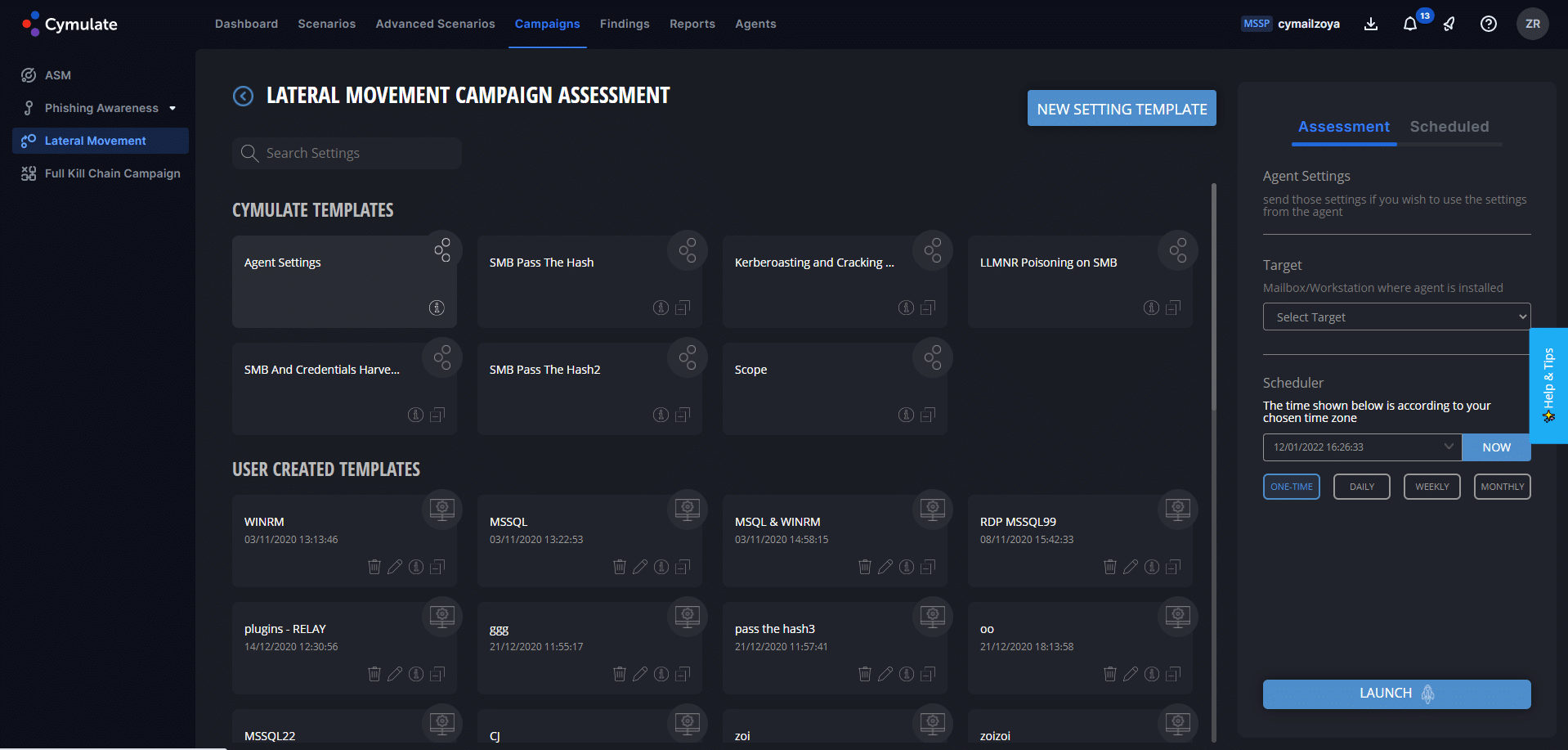Select WEEKLY schedule option
Screen dimensions: 1568x750
coord(1432,487)
